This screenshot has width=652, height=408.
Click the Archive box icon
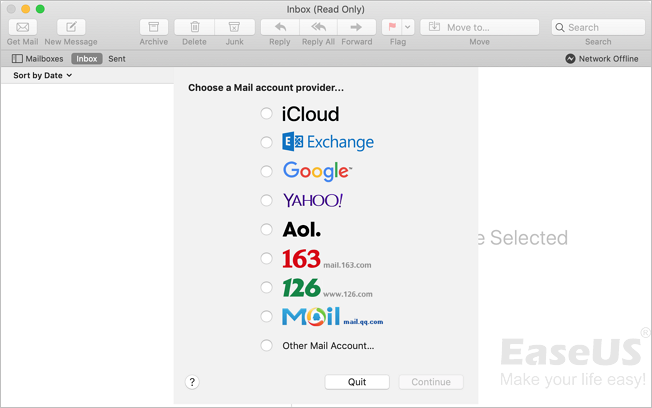pyautogui.click(x=153, y=27)
